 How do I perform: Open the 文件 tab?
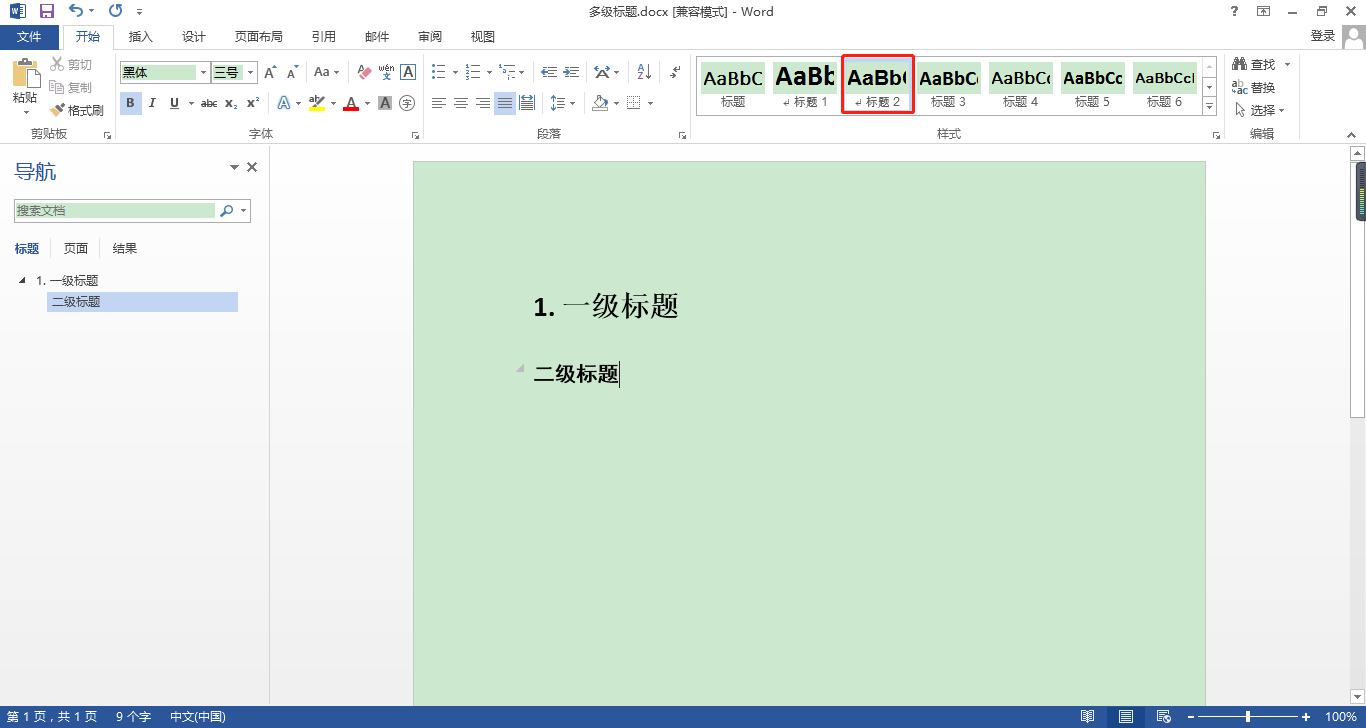[x=29, y=37]
